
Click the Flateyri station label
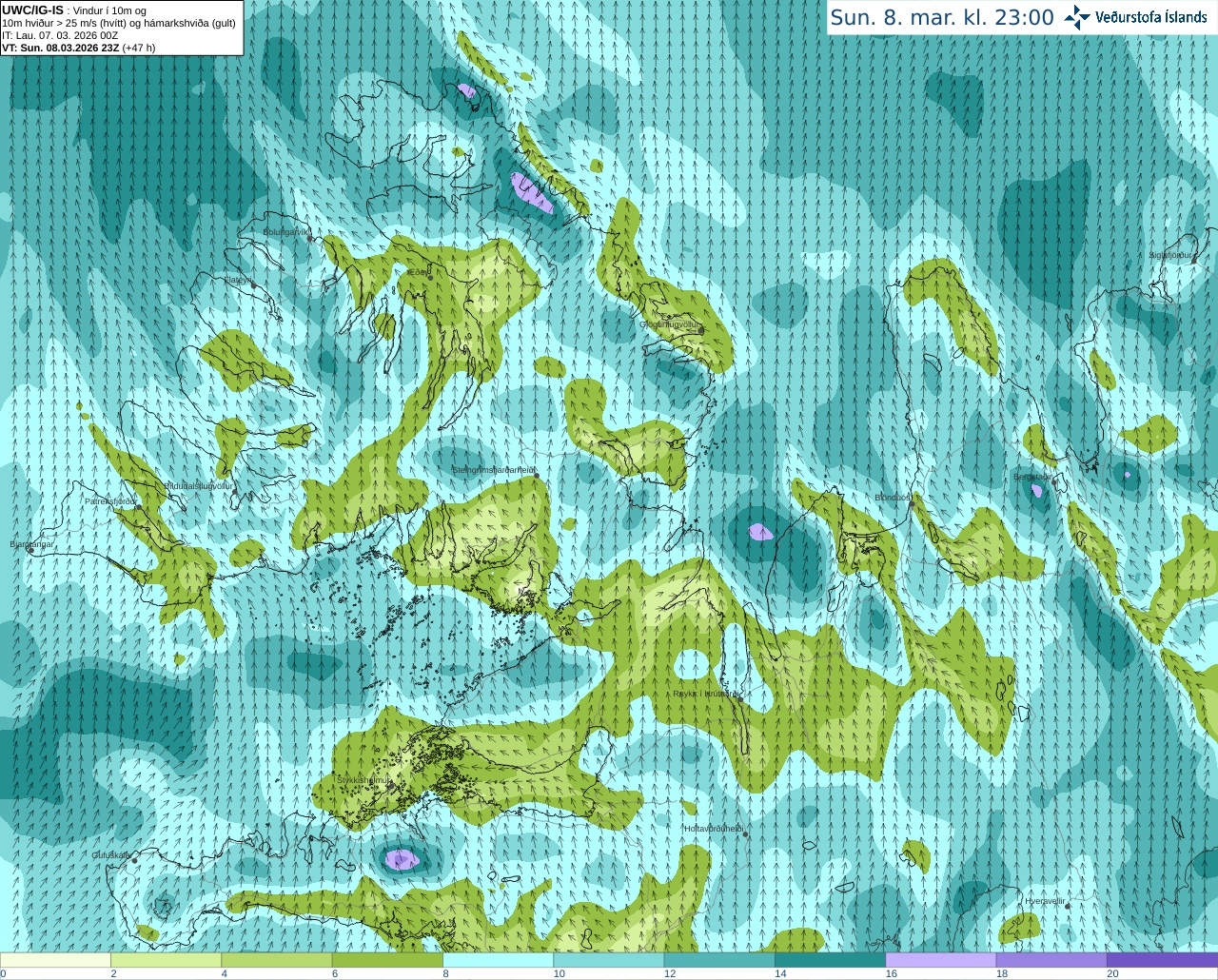[237, 280]
